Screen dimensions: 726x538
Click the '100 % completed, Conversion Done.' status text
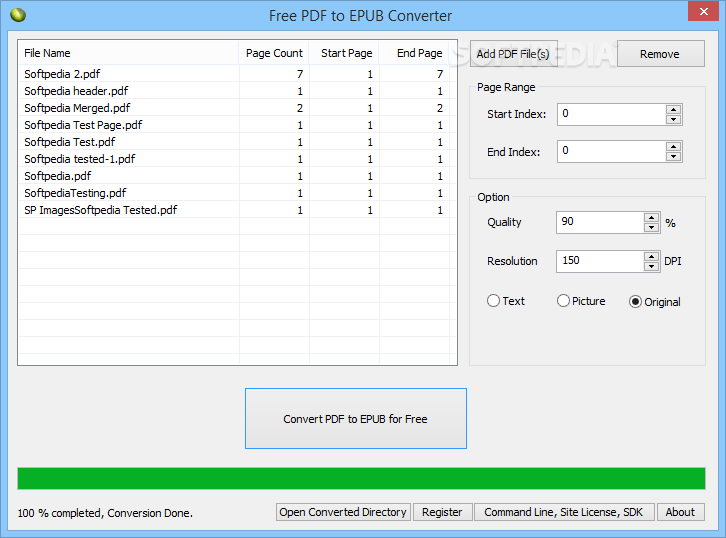105,513
